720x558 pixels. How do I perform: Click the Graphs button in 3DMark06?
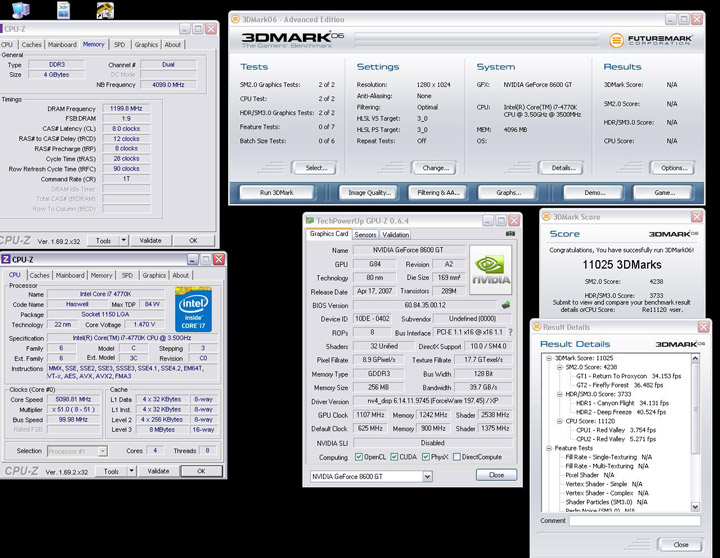[508, 192]
